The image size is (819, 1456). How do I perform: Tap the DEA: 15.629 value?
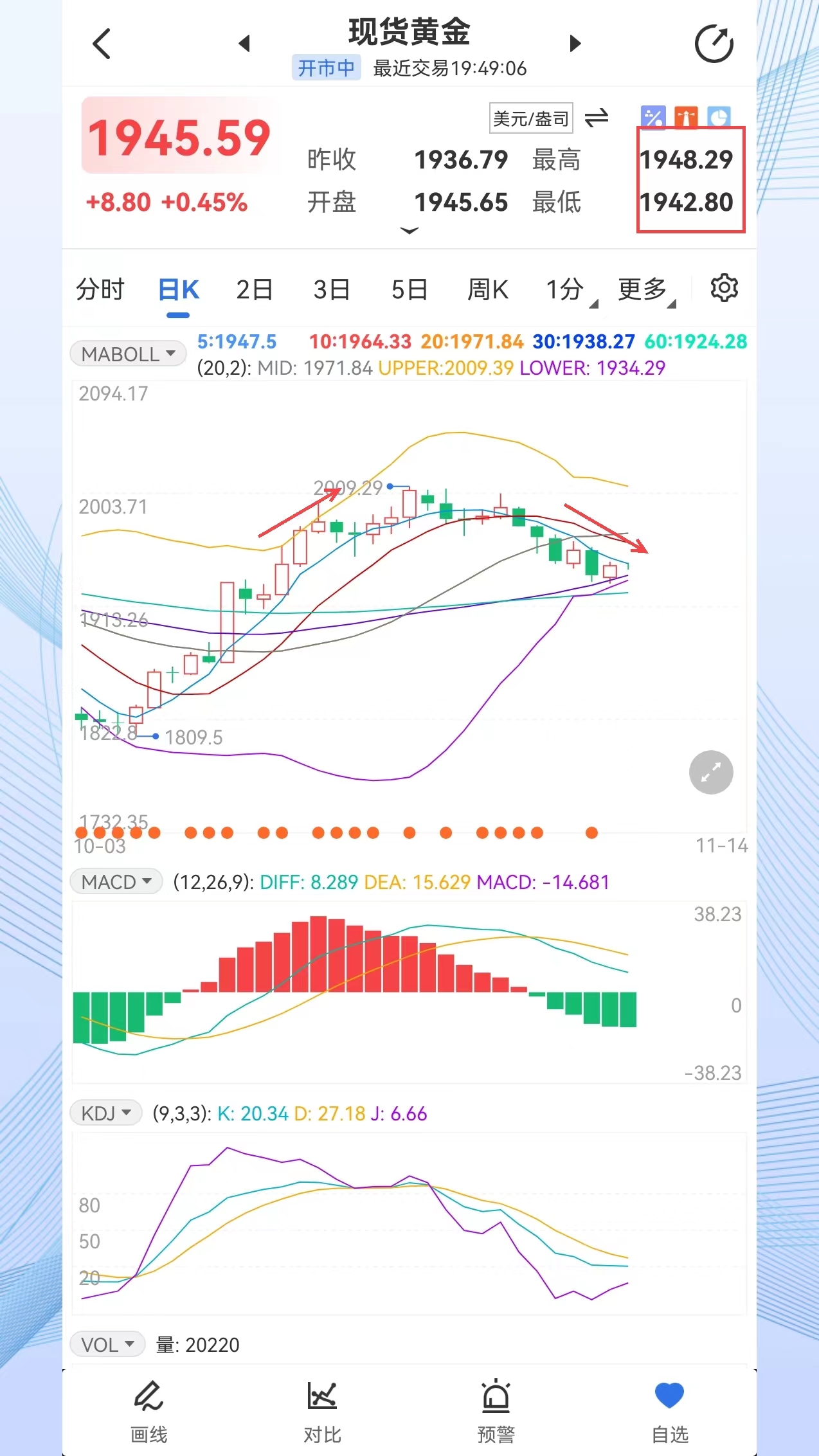click(417, 882)
